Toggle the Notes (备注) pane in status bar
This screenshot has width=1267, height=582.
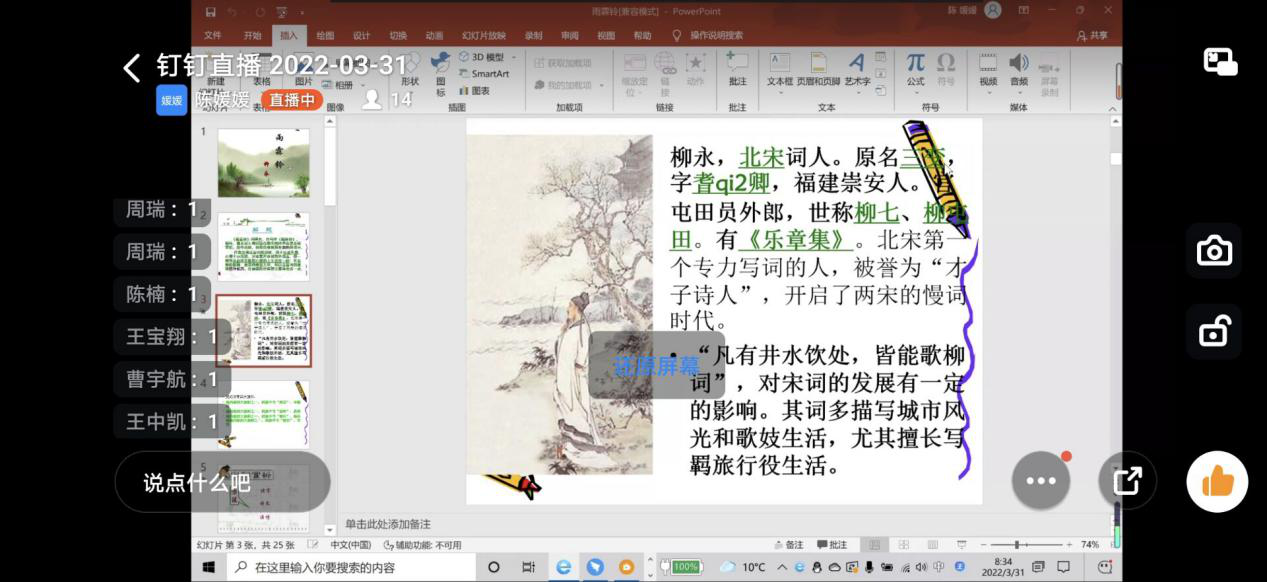point(790,544)
